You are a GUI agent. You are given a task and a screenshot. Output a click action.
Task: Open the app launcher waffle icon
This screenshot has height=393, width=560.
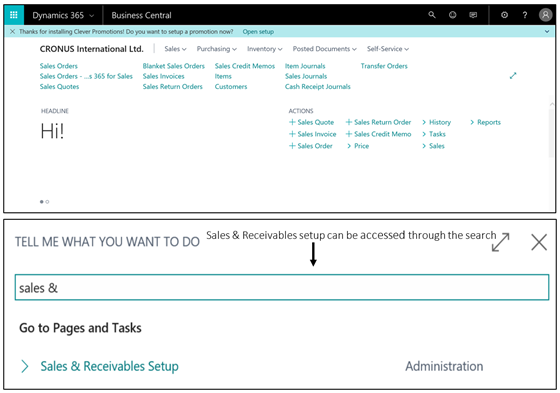(14, 15)
